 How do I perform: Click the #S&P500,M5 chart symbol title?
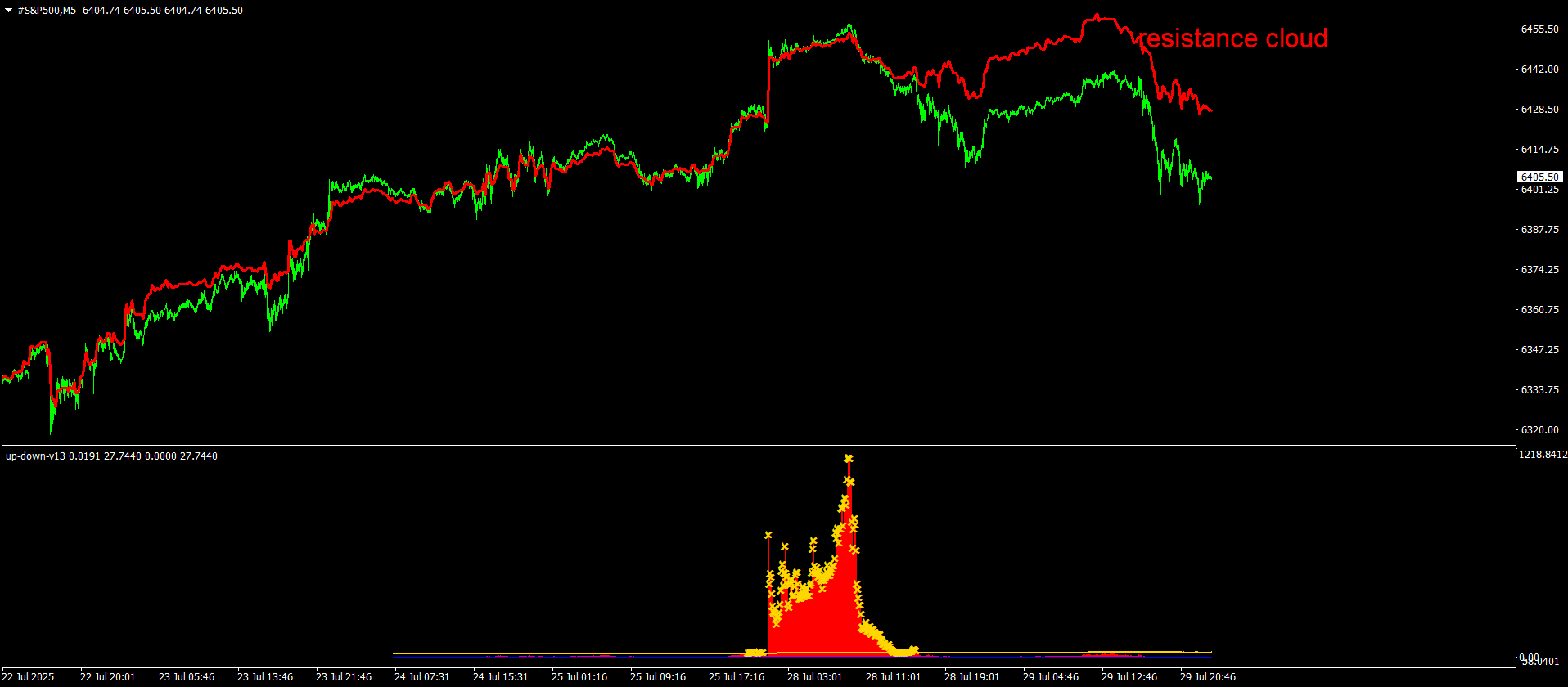(x=47, y=11)
